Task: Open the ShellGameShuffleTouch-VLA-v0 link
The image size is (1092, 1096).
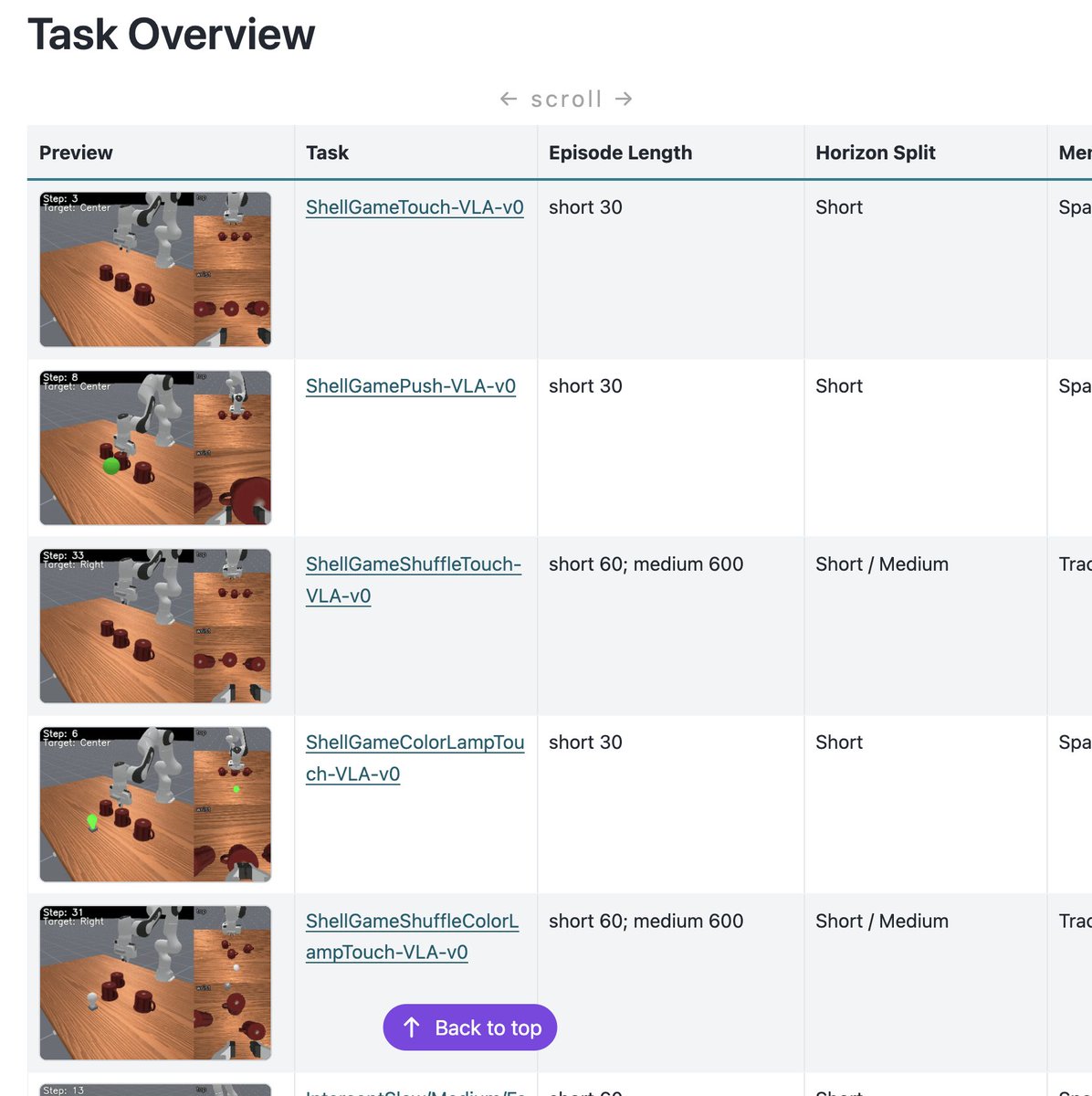Action: (414, 580)
